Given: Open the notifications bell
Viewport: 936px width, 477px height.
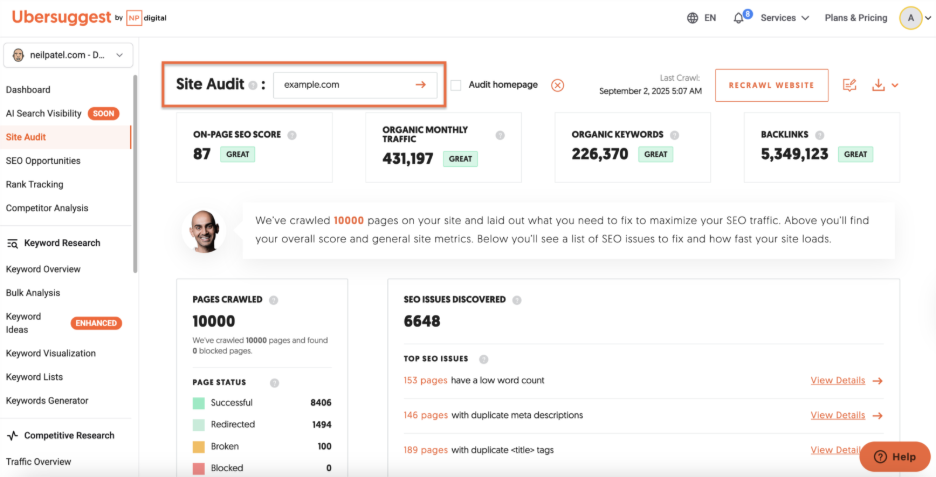Looking at the screenshot, I should coord(738,18).
